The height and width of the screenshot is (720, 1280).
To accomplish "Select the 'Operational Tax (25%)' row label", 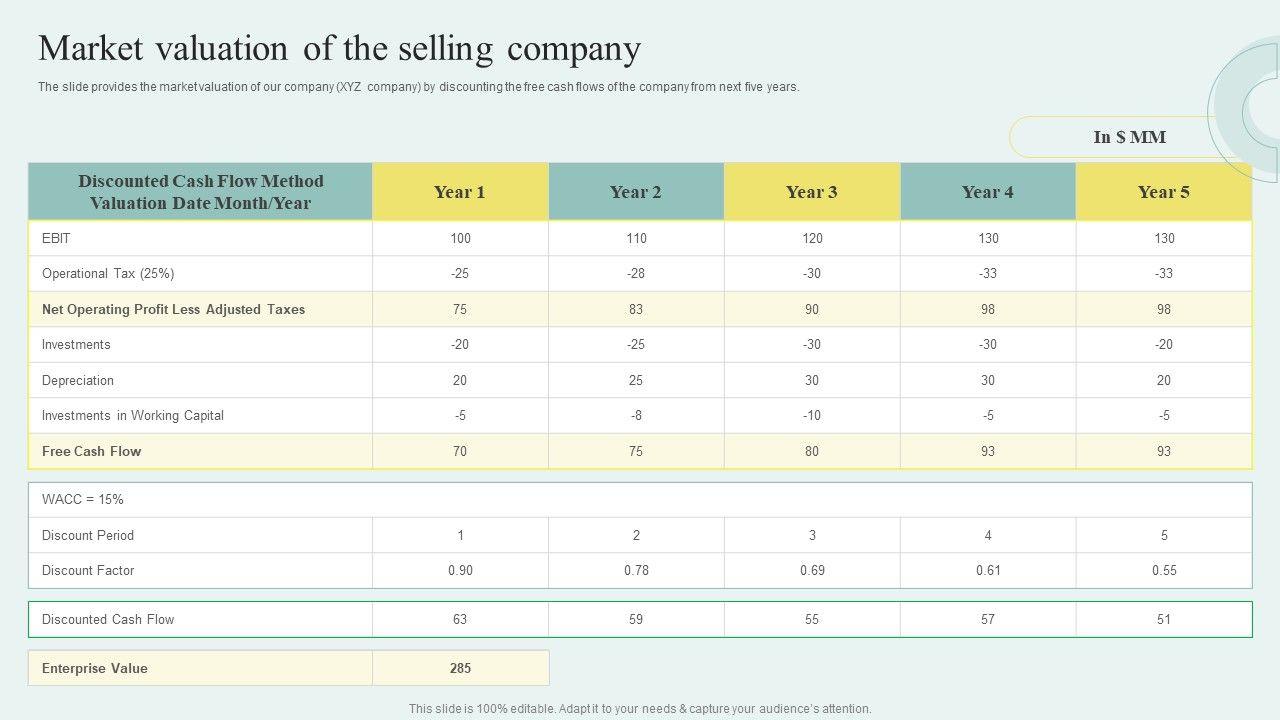I will pos(108,274).
